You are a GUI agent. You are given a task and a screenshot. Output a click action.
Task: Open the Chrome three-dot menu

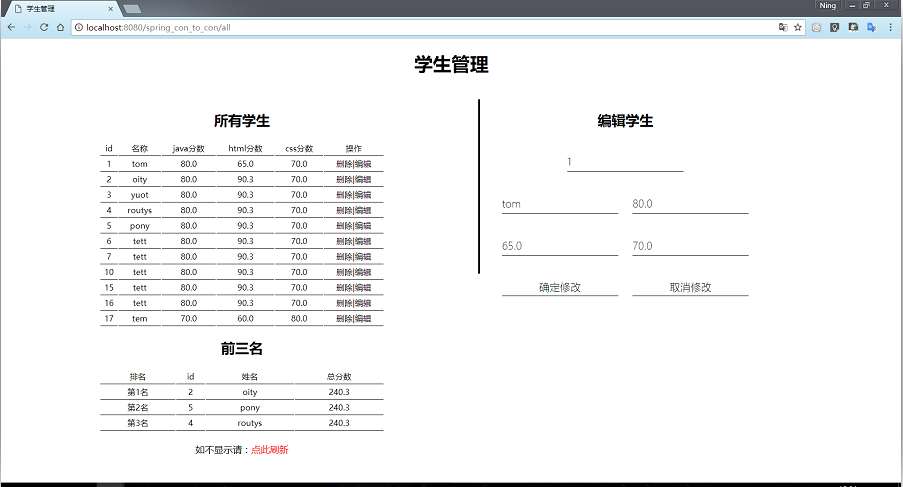890,27
